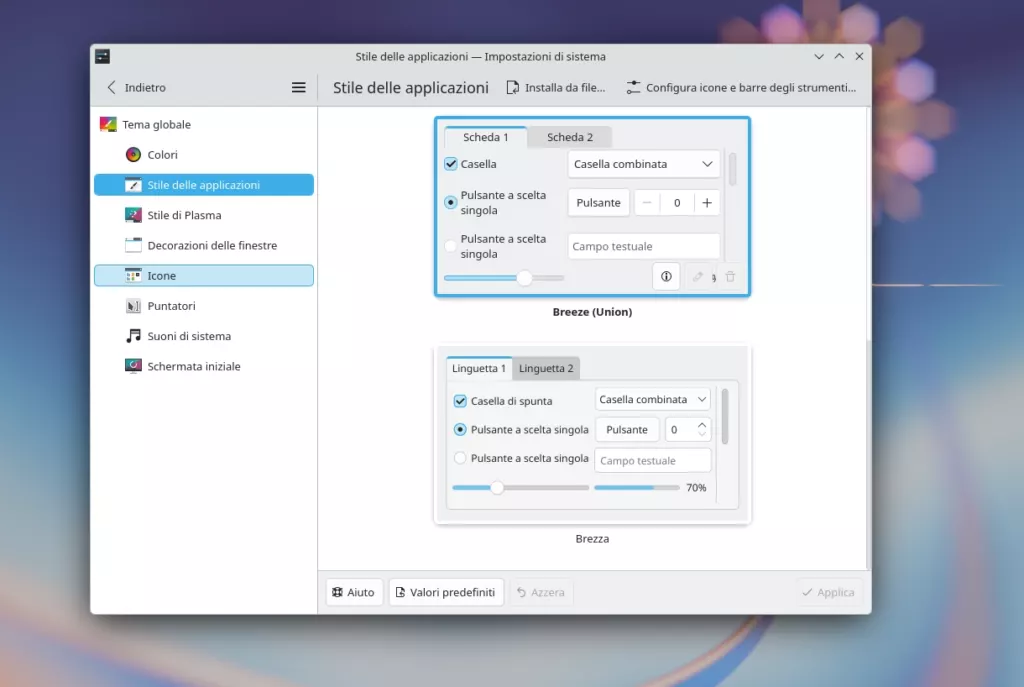The image size is (1024, 687).
Task: Switch to the Scheda 2 tab
Action: (x=569, y=137)
